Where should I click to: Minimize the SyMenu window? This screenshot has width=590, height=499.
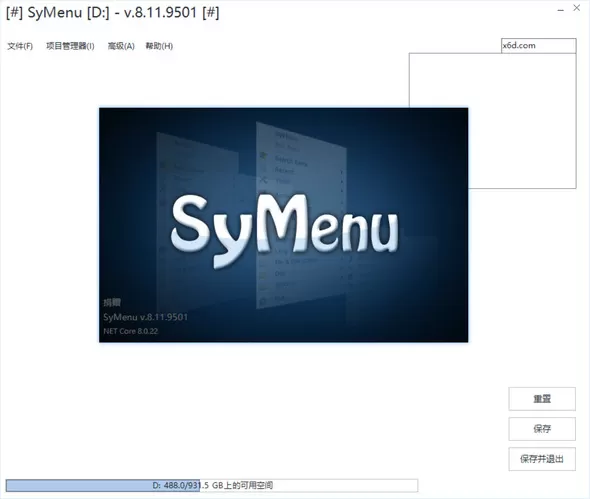point(561,10)
